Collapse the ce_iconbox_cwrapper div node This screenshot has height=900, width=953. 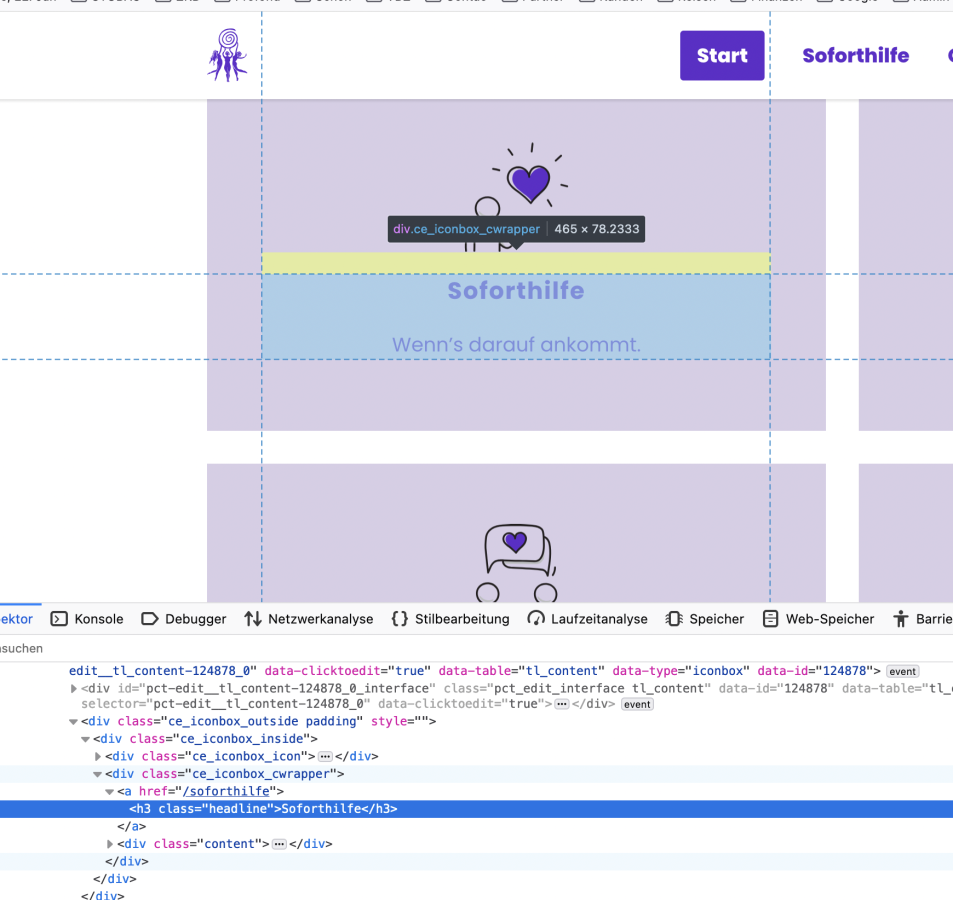98,774
